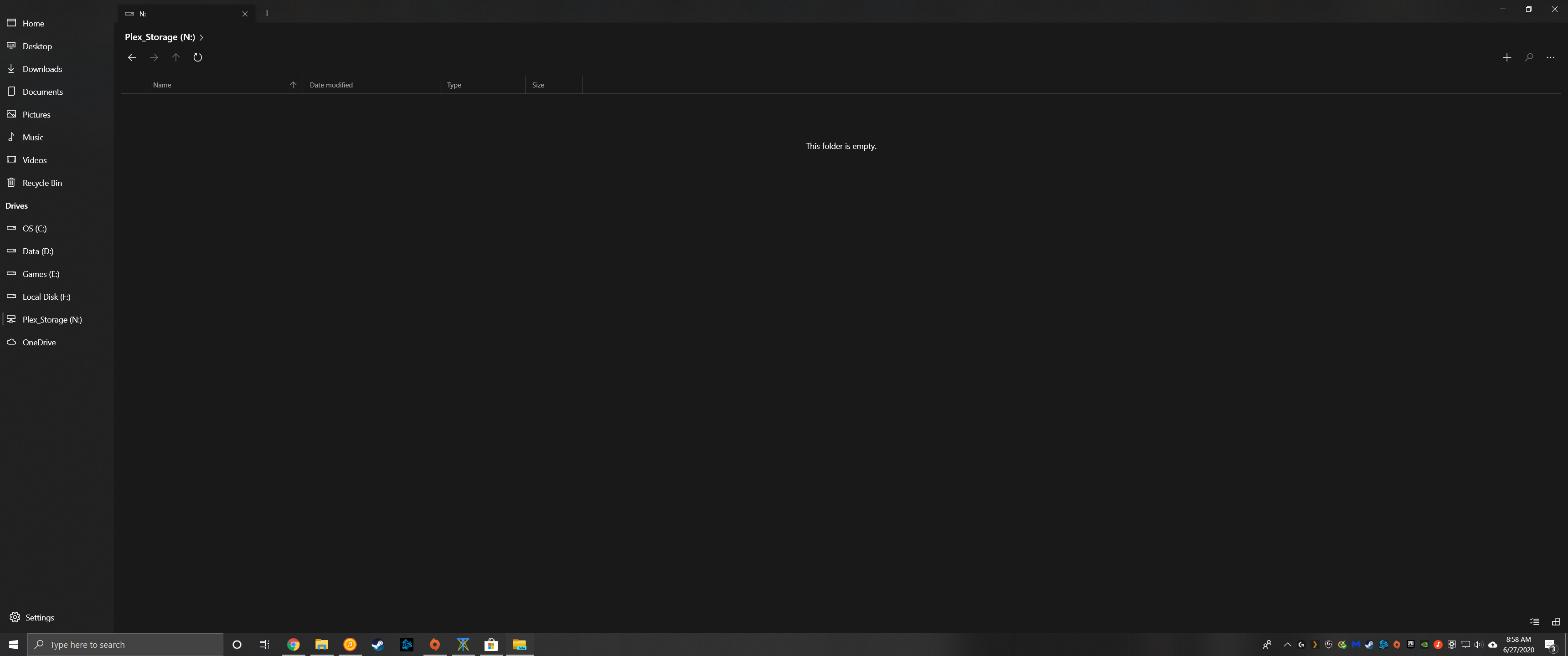Open Data (D:) drive

57,251
